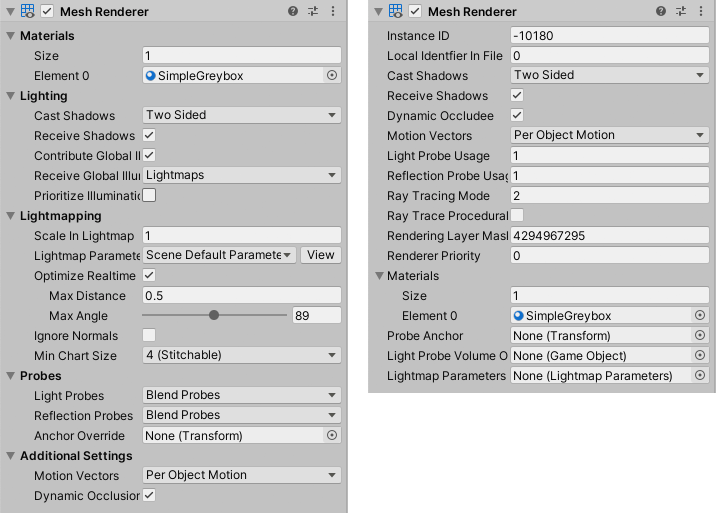Enable Prioritize Illumination checkbox
This screenshot has width=716, height=513.
point(149,195)
